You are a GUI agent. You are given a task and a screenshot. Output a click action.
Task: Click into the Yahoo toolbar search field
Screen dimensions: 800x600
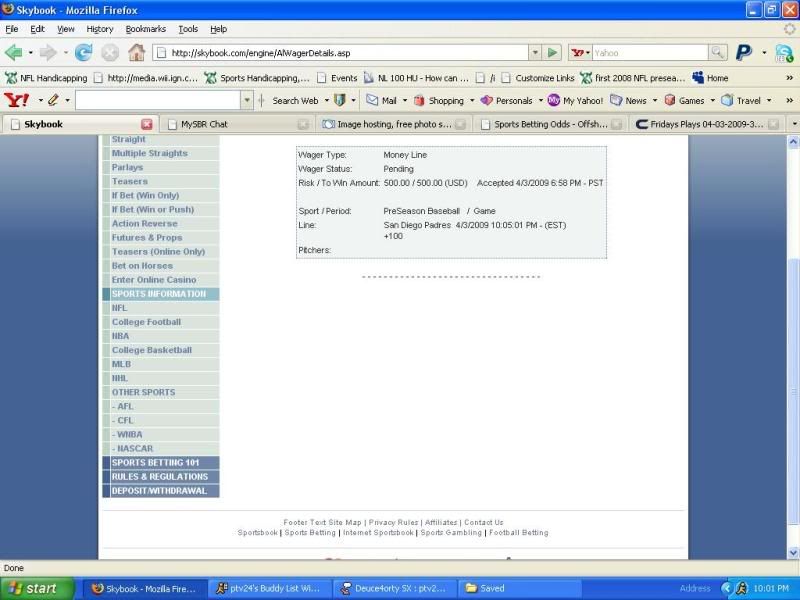pos(158,100)
